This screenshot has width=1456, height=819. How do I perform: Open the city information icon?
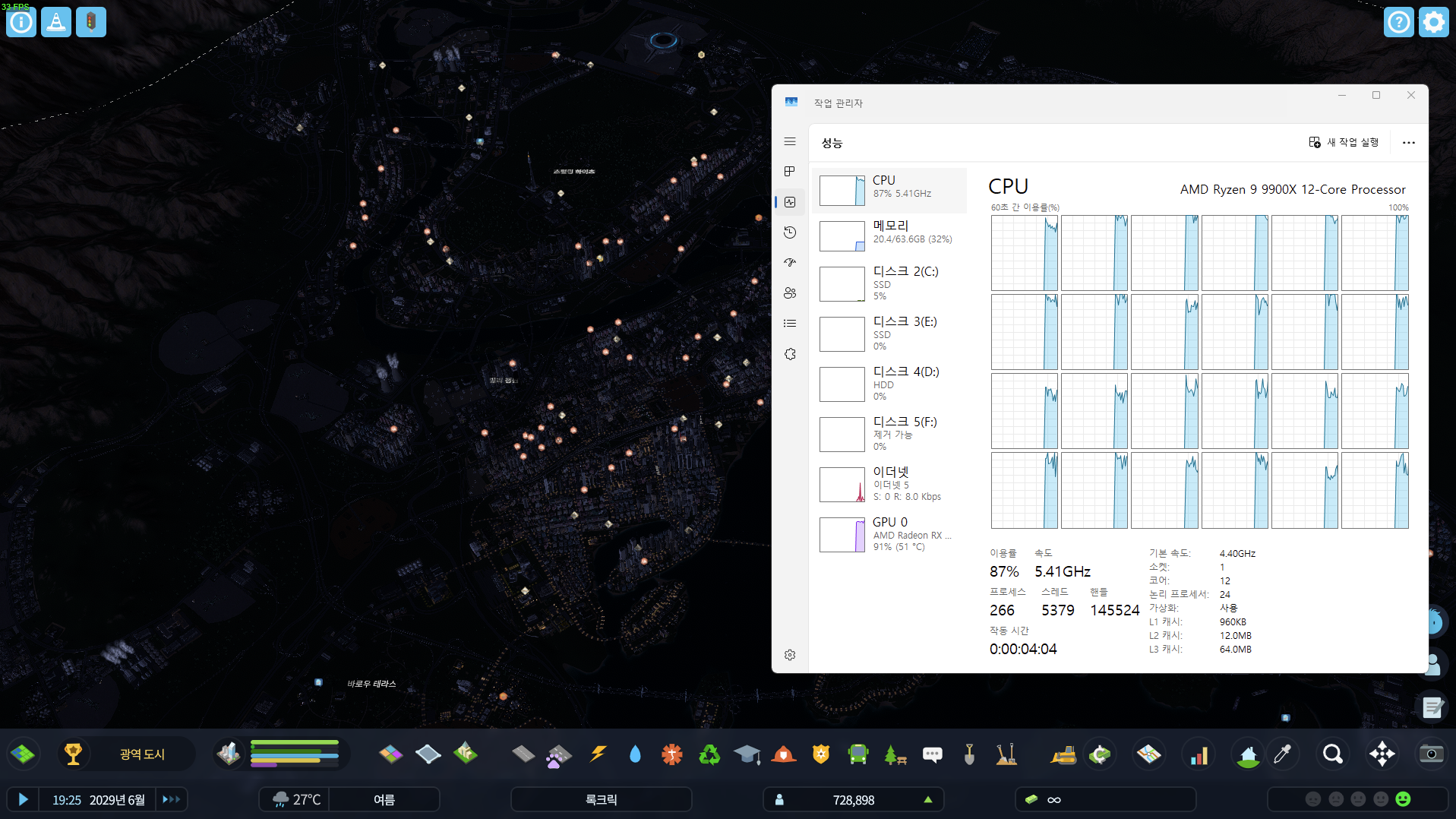[x=21, y=22]
